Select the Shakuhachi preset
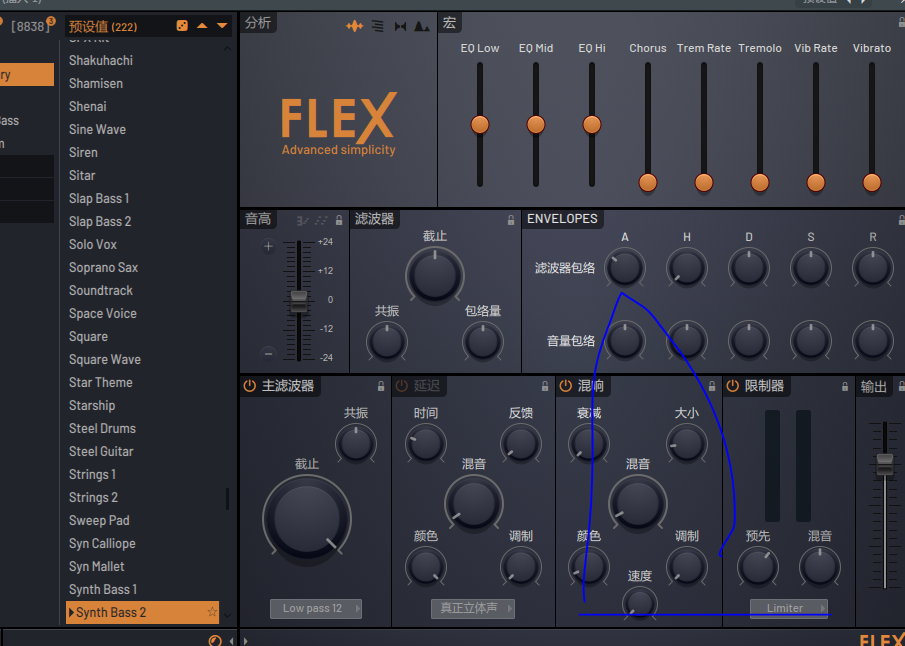This screenshot has height=646, width=905. tap(101, 61)
